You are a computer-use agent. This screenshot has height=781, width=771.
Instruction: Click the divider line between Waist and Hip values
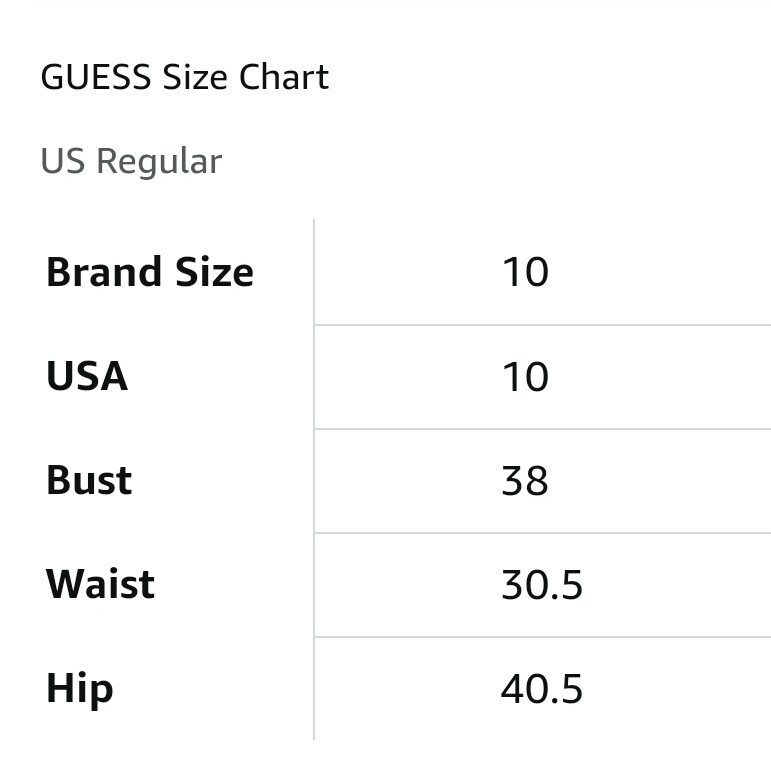click(542, 637)
